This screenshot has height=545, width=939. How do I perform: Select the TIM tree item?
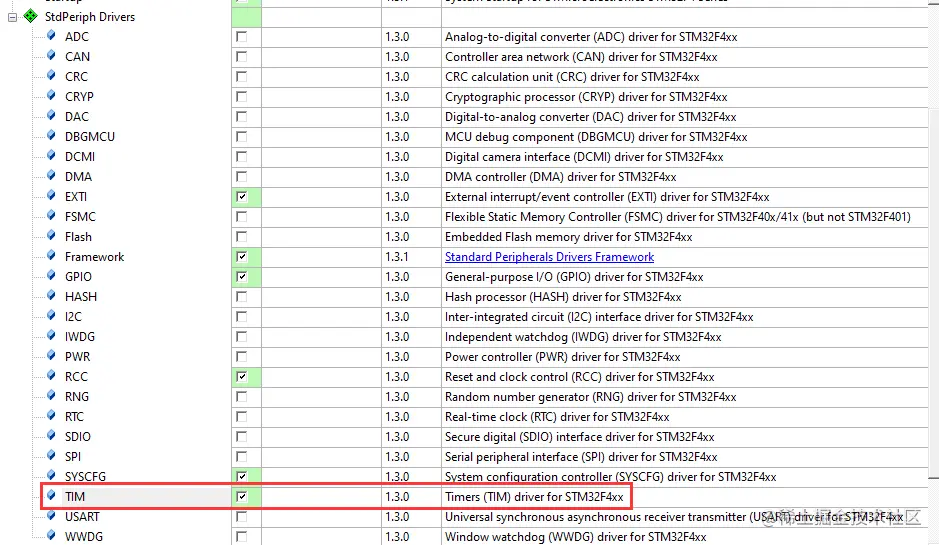75,496
